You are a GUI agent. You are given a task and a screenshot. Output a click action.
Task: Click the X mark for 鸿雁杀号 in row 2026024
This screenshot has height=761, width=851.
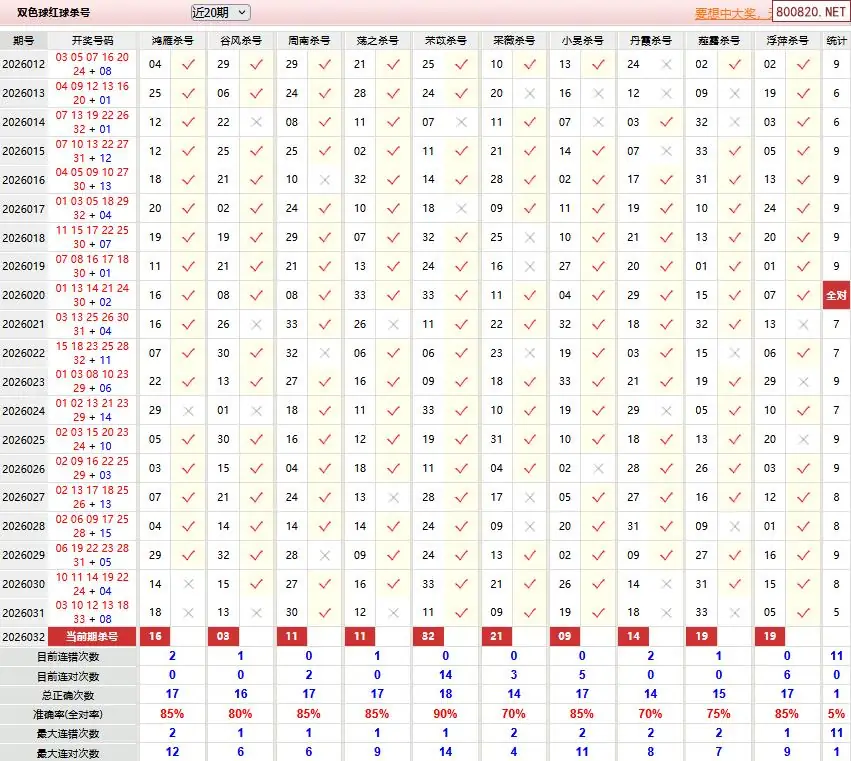tap(188, 411)
